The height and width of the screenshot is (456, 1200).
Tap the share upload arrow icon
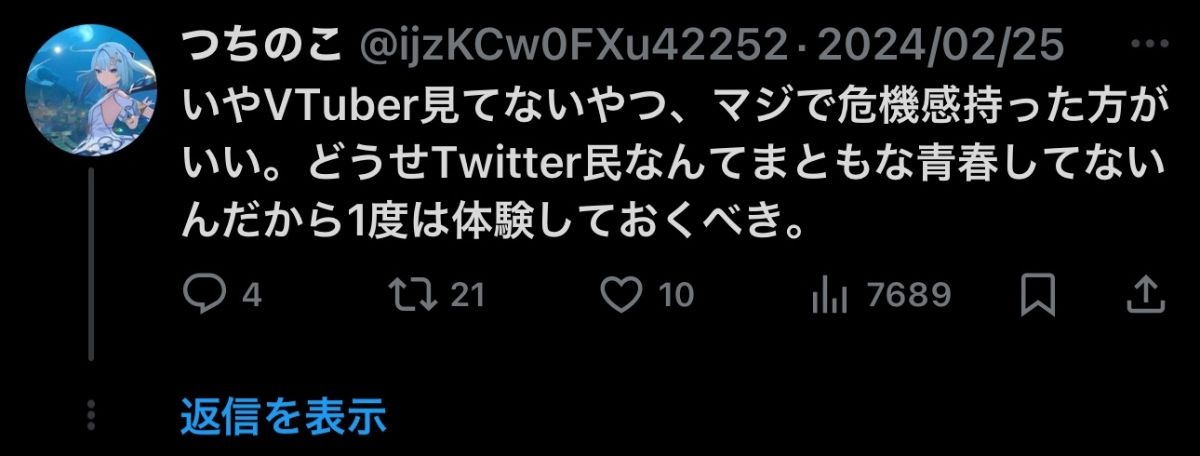pyautogui.click(x=1143, y=294)
